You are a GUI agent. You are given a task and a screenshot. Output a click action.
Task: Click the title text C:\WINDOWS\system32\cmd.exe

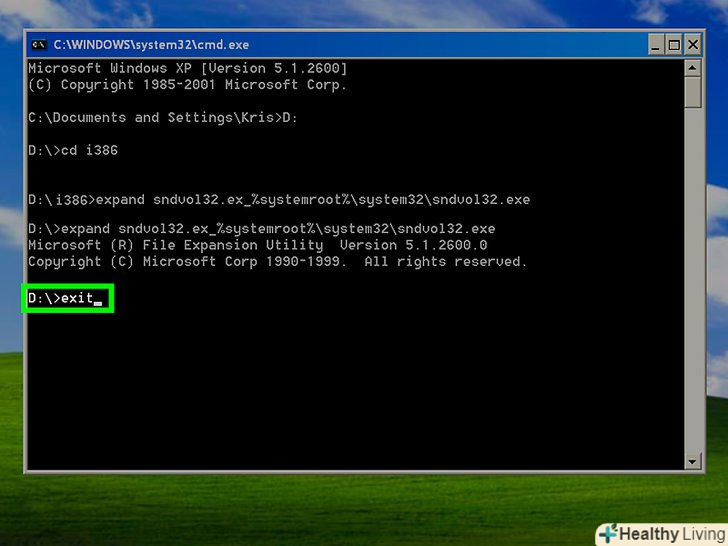coord(151,45)
